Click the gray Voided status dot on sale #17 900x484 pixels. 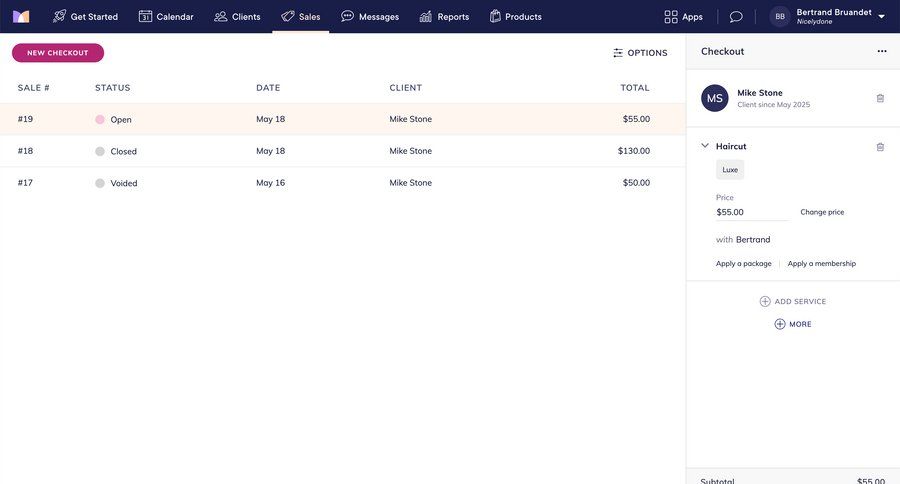[x=100, y=183]
